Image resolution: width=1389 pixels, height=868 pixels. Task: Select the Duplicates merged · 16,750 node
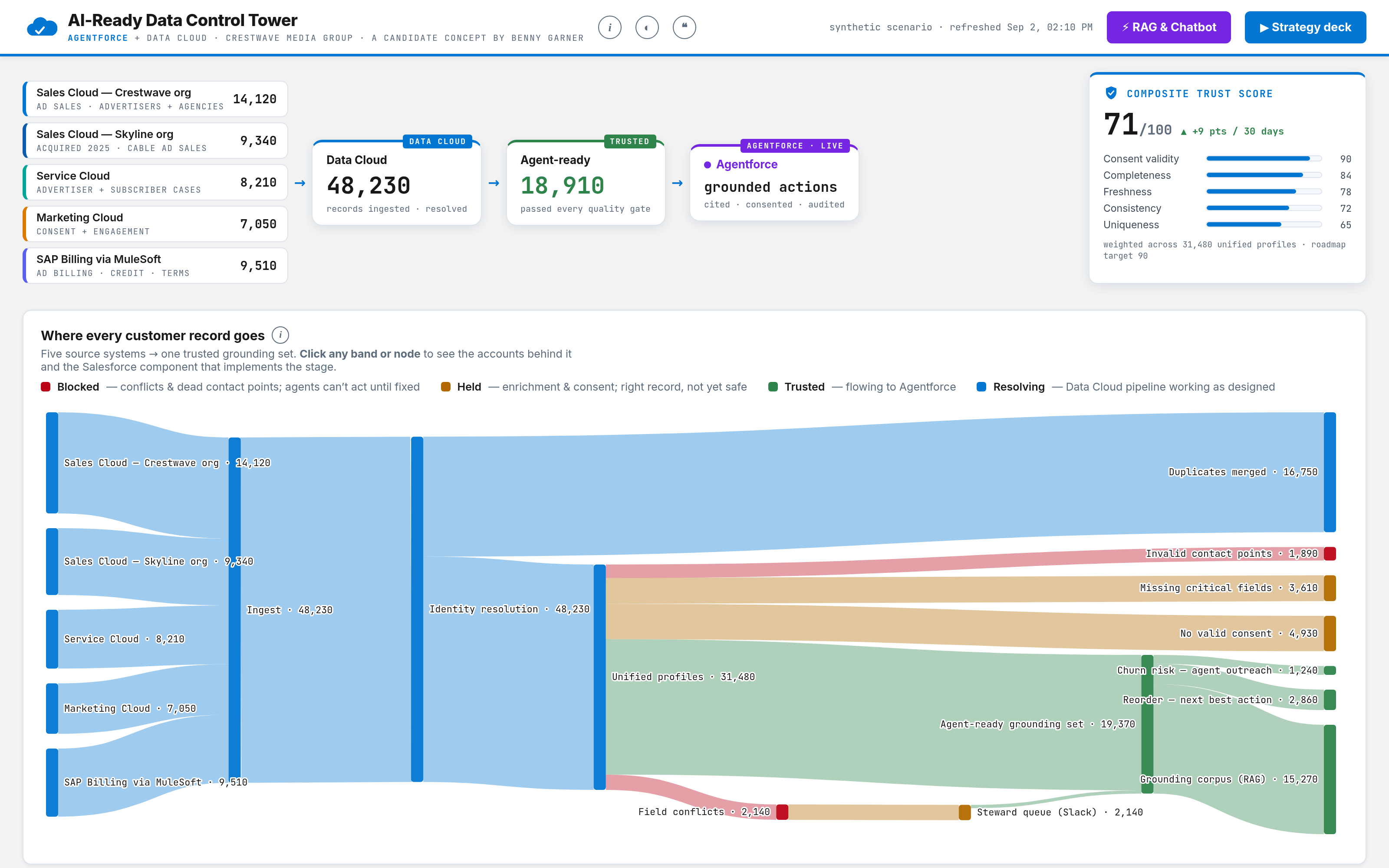click(1330, 472)
